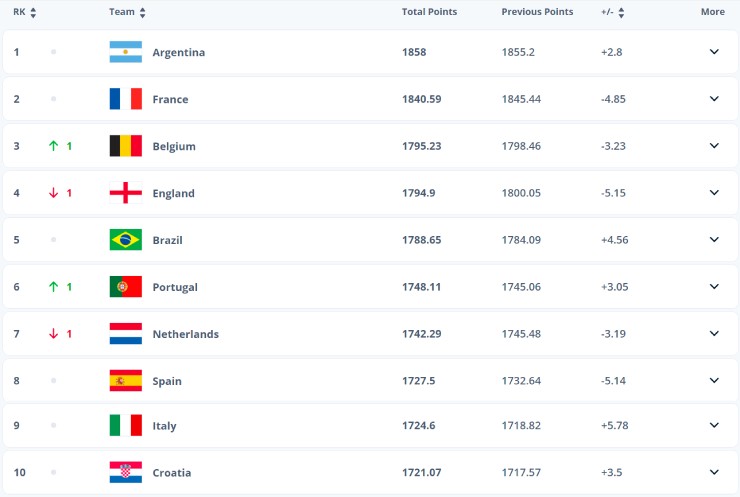This screenshot has height=497, width=740.
Task: Sort table by Team column
Action: (x=127, y=12)
